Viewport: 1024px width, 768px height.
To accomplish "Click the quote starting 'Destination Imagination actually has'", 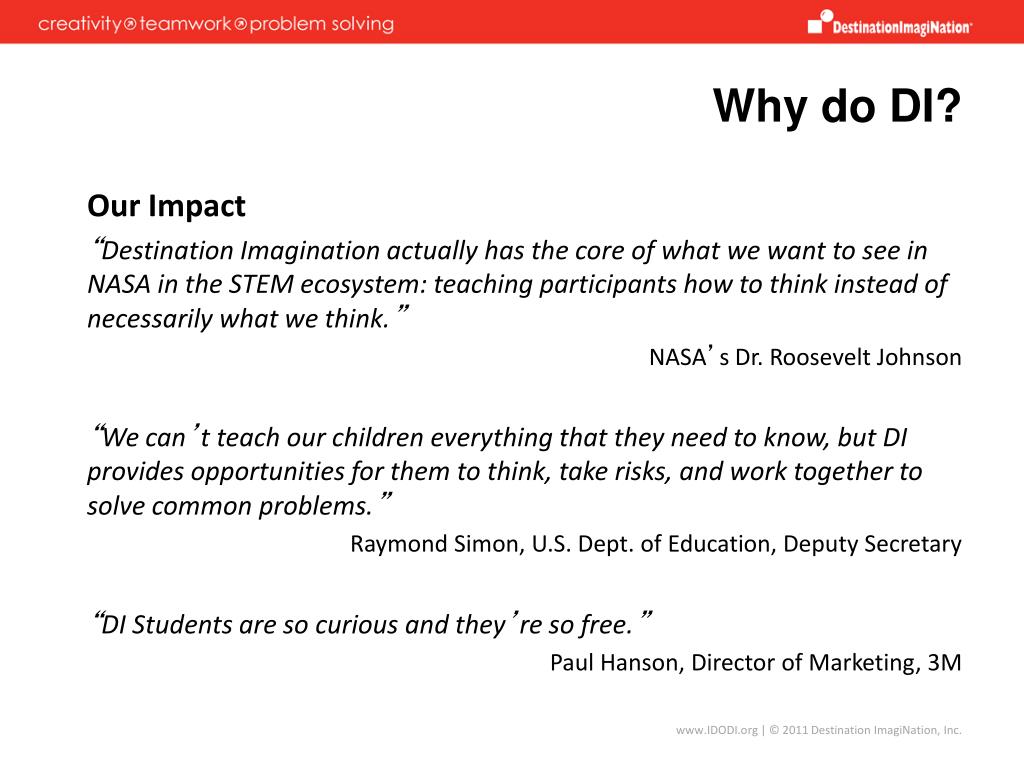I will tap(517, 285).
